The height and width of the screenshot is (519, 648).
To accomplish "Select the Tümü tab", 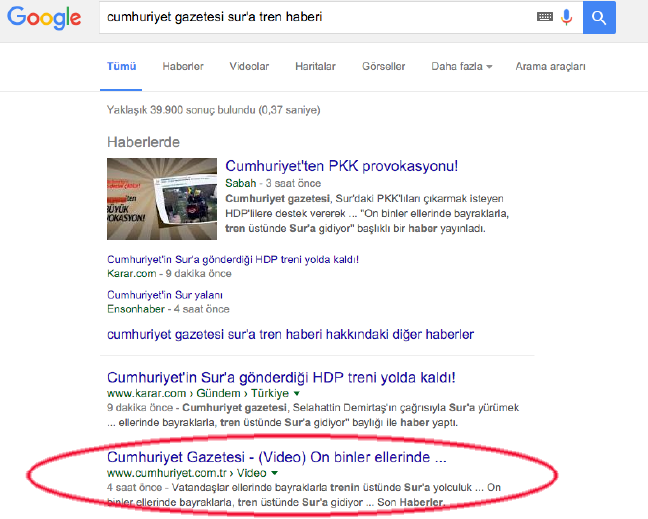I will coord(121,66).
